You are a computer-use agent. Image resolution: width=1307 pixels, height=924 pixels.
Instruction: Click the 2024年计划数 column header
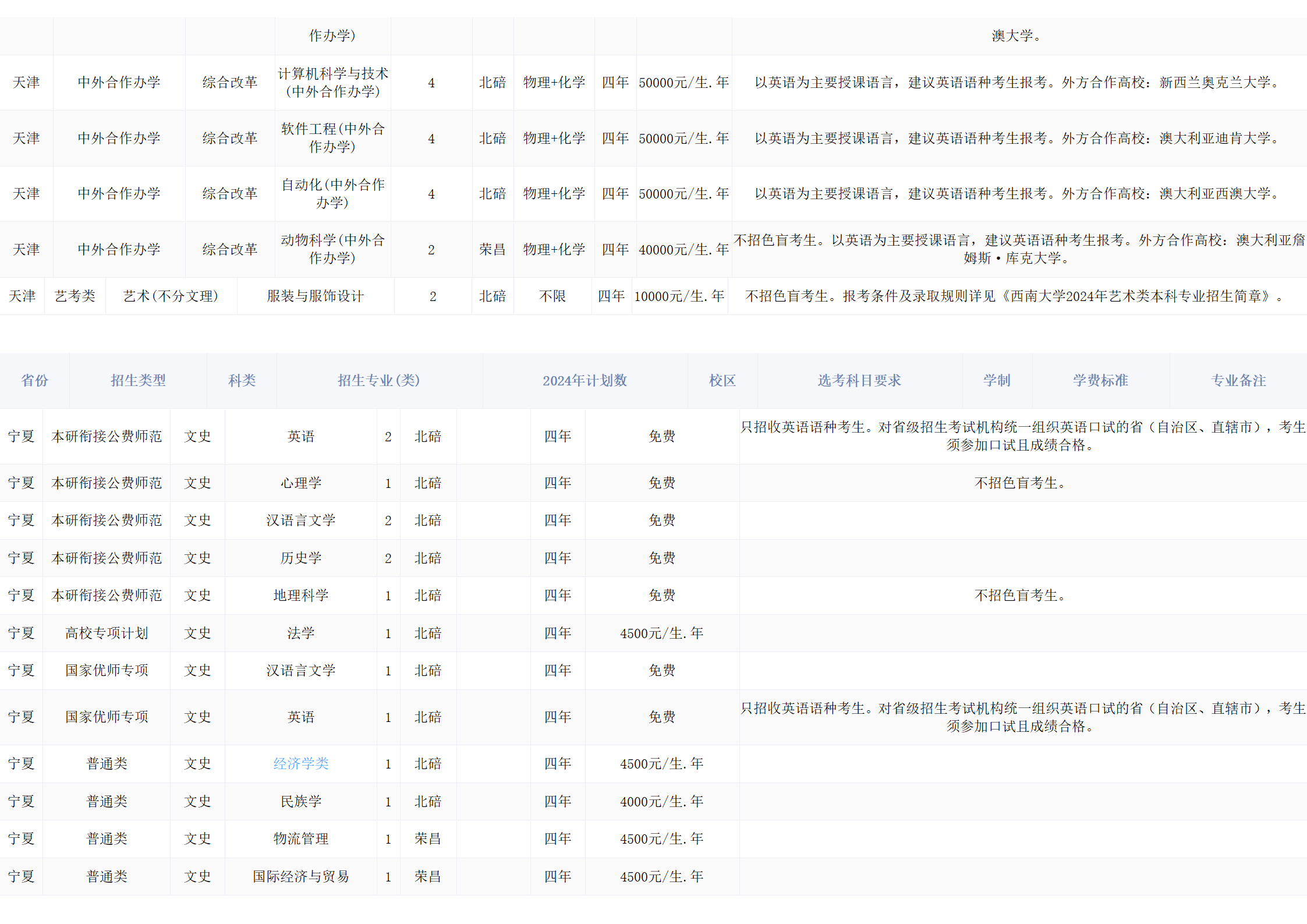(585, 380)
